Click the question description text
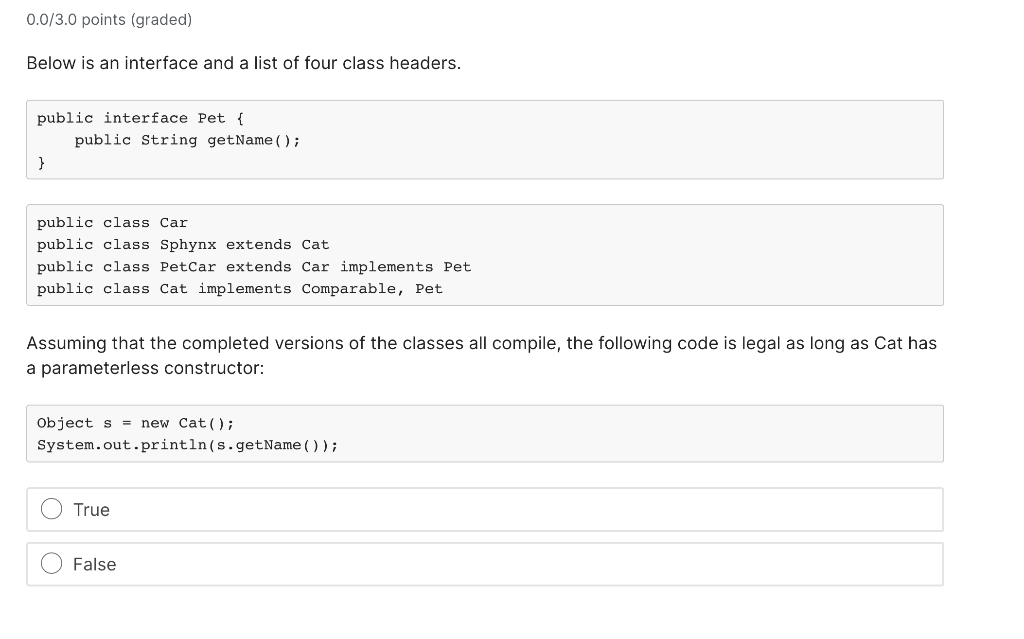The height and width of the screenshot is (639, 1024). click(x=244, y=62)
